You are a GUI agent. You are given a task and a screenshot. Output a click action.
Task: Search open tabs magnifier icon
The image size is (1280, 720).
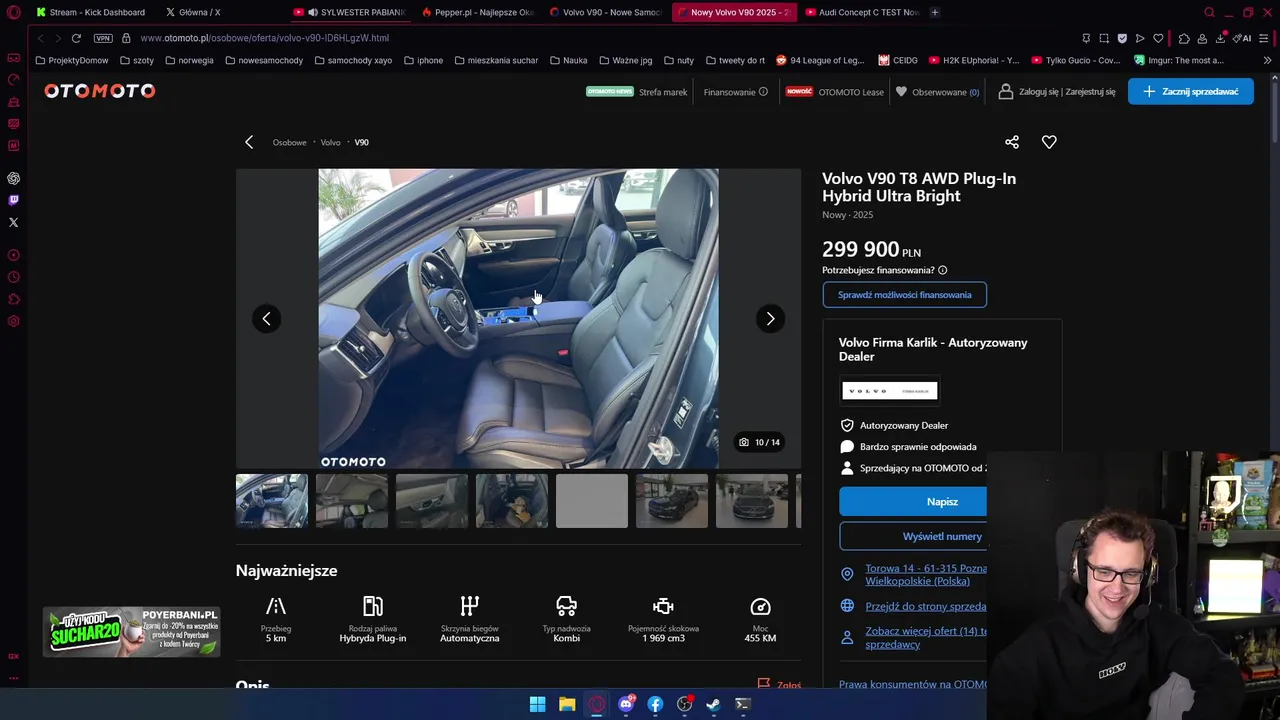coord(1209,12)
